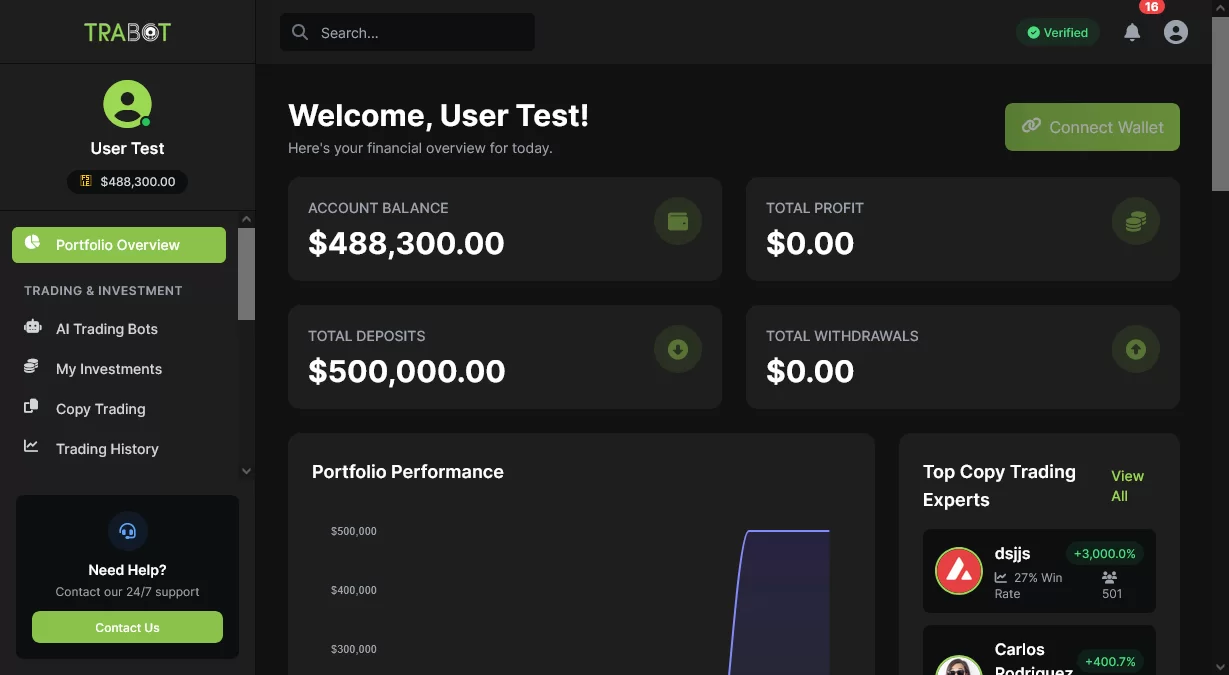Image resolution: width=1229 pixels, height=675 pixels.
Task: Click the main page scrollbar thumb
Action: [1220, 102]
